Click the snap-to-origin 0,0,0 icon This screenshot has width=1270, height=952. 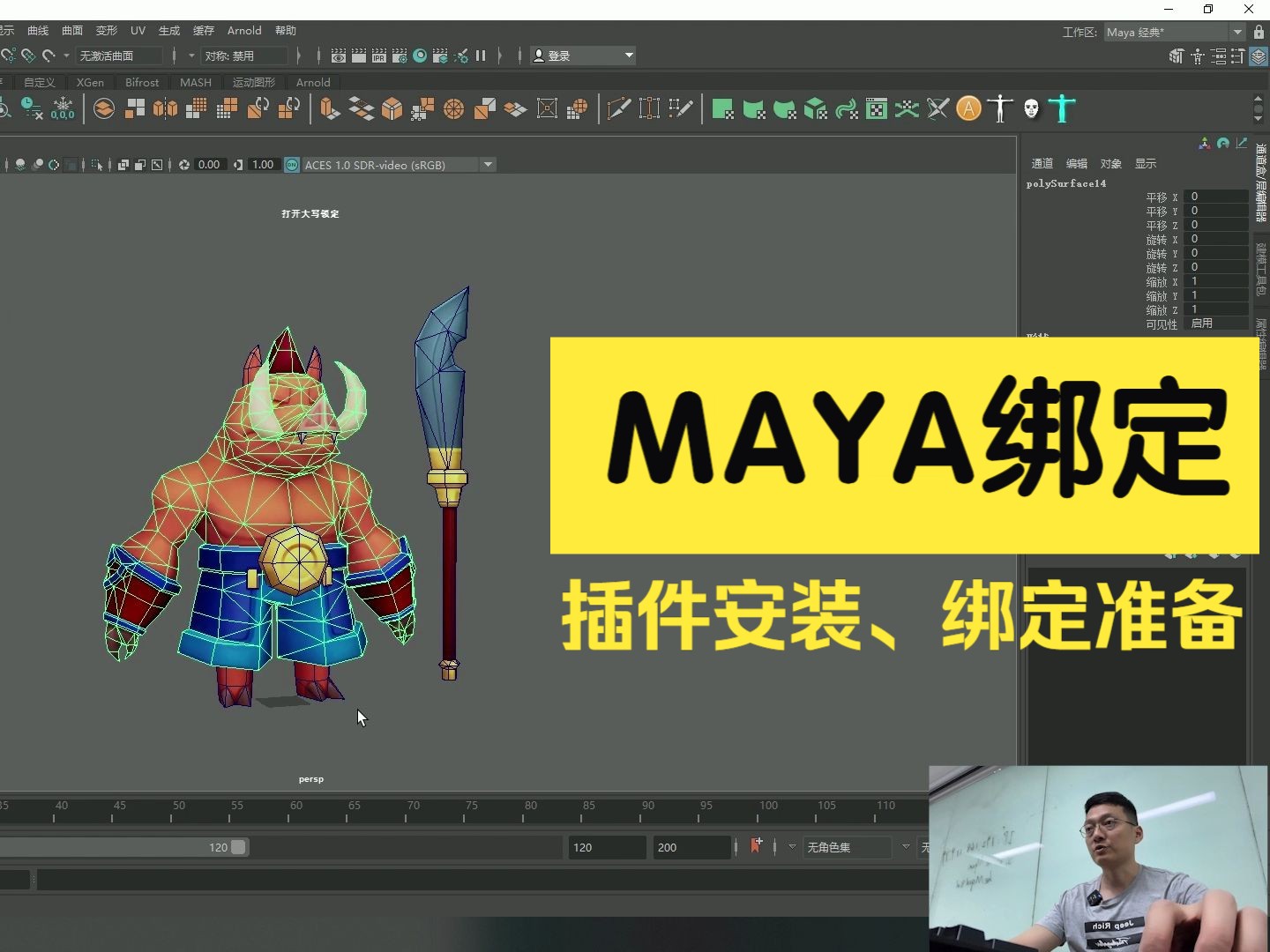coord(63,110)
